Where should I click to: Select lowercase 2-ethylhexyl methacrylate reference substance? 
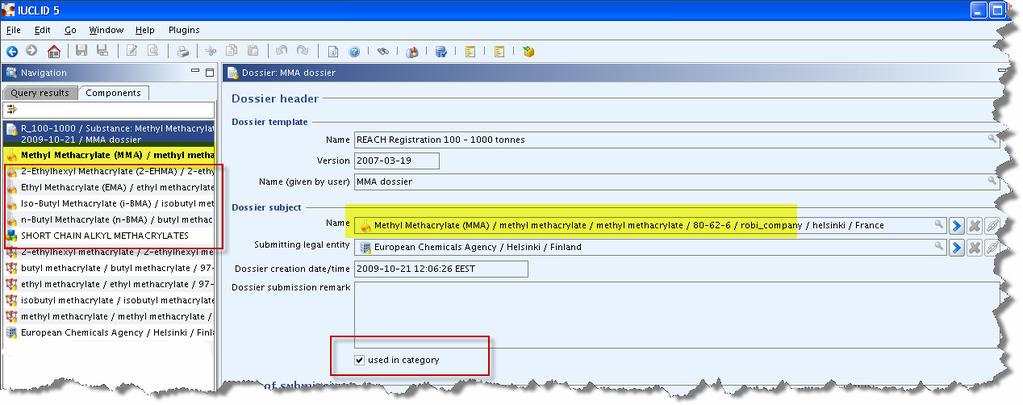[109, 252]
